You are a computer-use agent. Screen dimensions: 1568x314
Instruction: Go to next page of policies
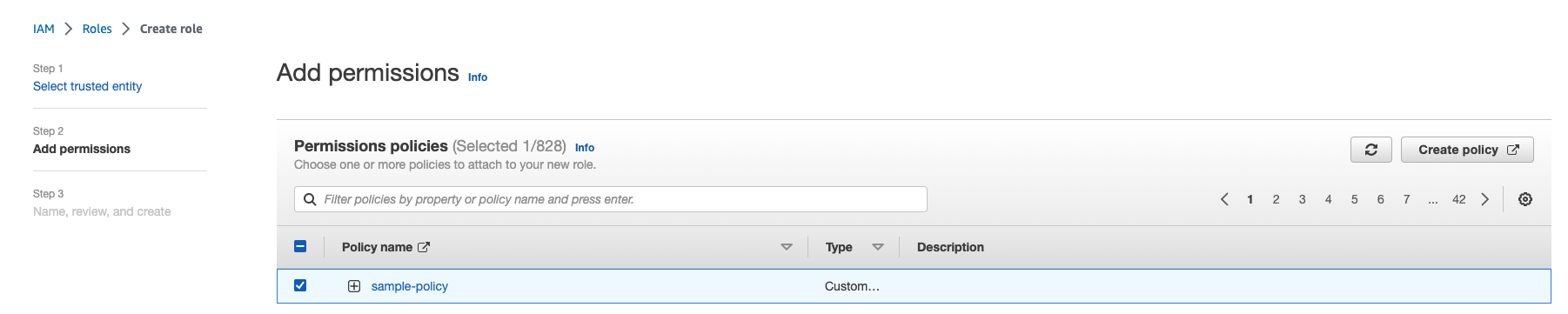tap(1484, 199)
